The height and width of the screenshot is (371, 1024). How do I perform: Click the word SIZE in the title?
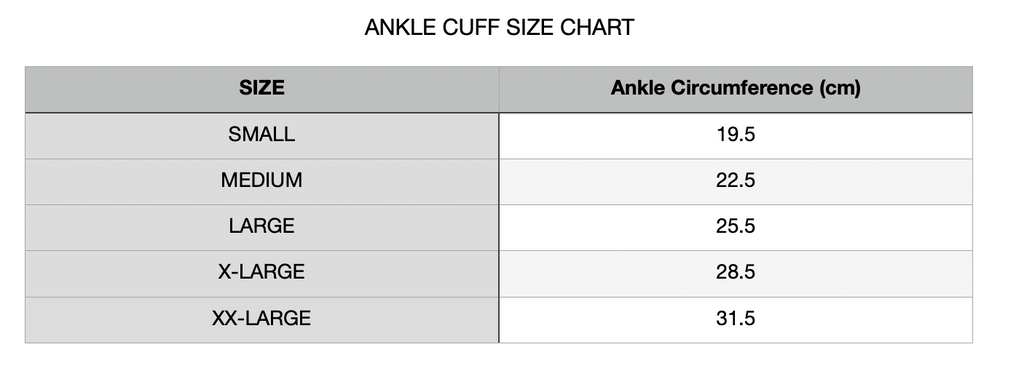point(532,27)
